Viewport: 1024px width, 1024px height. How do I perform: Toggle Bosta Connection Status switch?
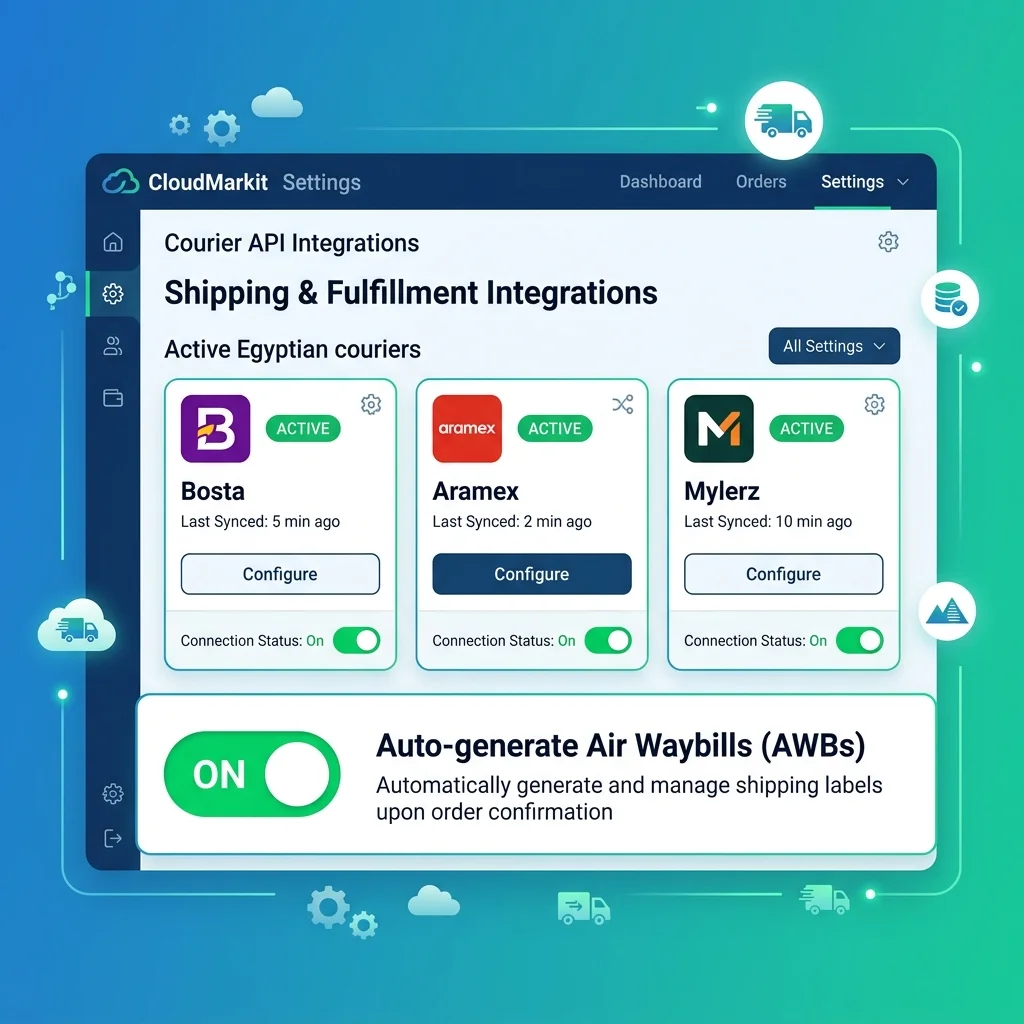(x=357, y=641)
